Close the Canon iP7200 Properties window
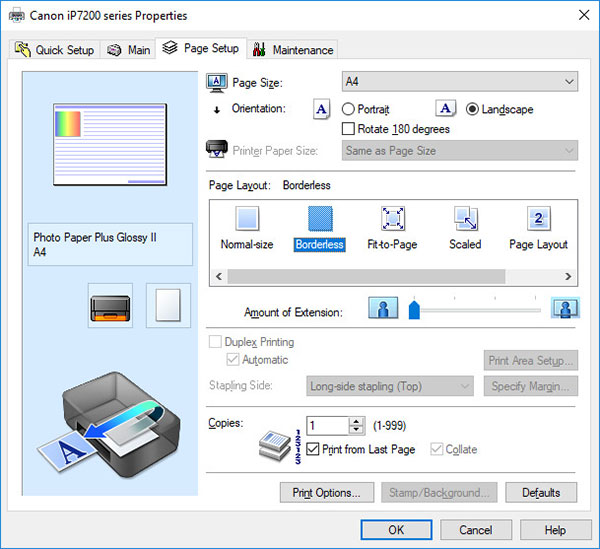Viewport: 600px width, 549px height. coord(584,15)
